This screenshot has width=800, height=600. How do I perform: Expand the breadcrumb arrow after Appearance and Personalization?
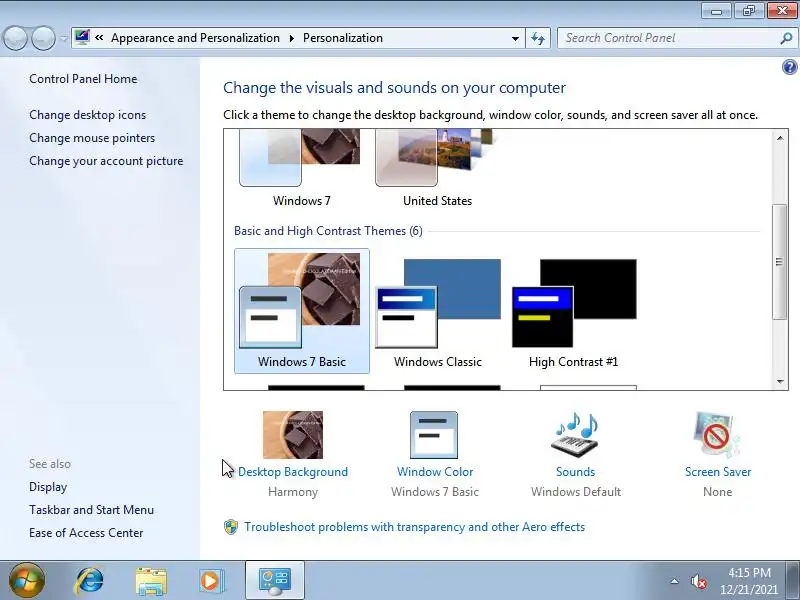click(291, 38)
